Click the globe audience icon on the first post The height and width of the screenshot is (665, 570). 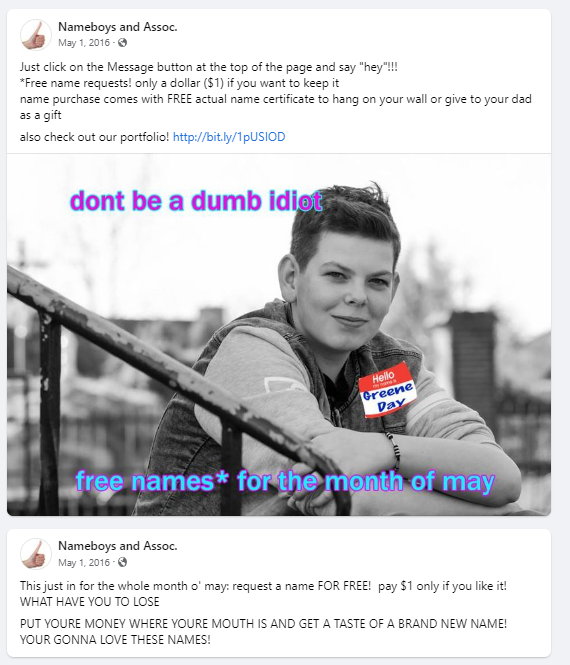(123, 42)
